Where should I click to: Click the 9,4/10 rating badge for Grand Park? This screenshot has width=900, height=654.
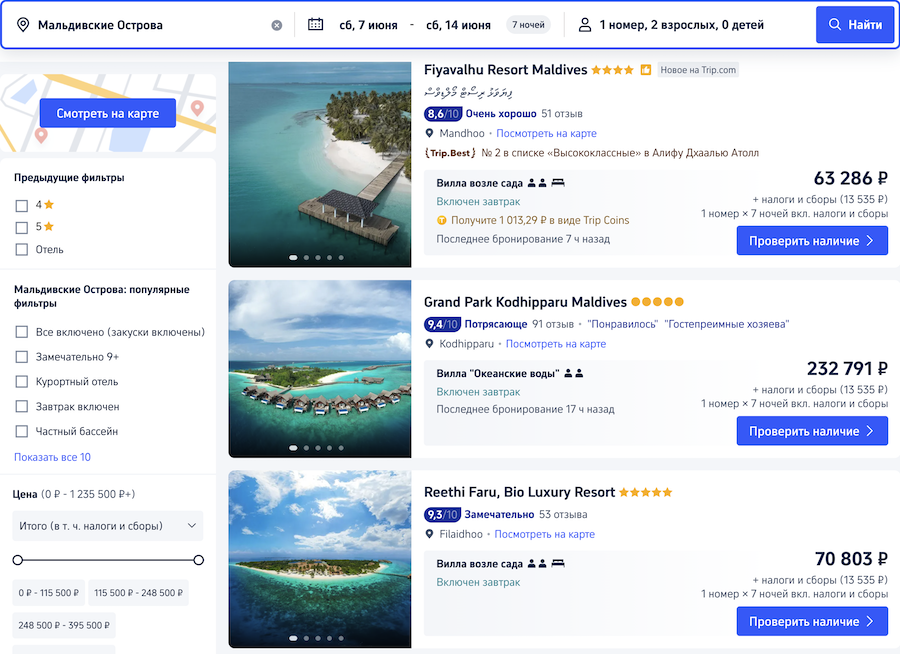(442, 324)
